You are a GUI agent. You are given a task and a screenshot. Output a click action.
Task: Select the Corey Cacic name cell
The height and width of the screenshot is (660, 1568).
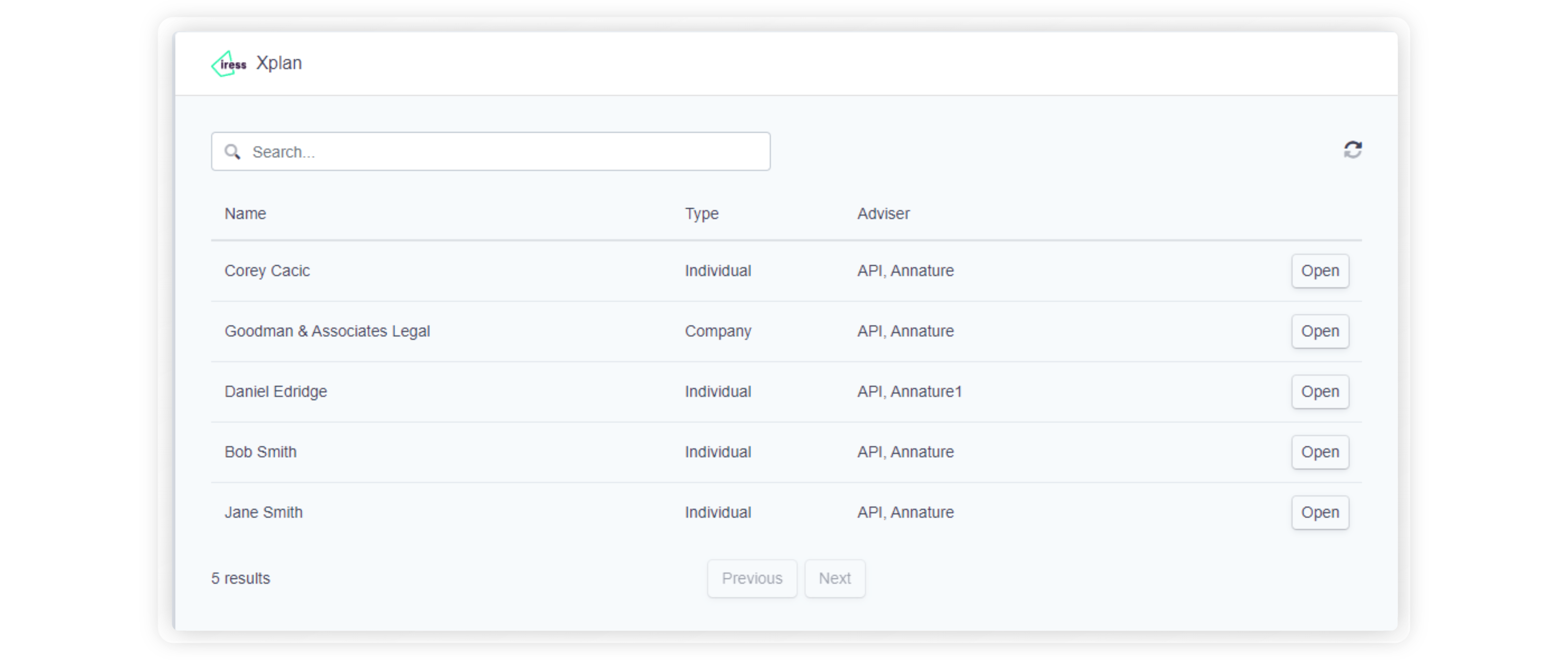coord(267,271)
